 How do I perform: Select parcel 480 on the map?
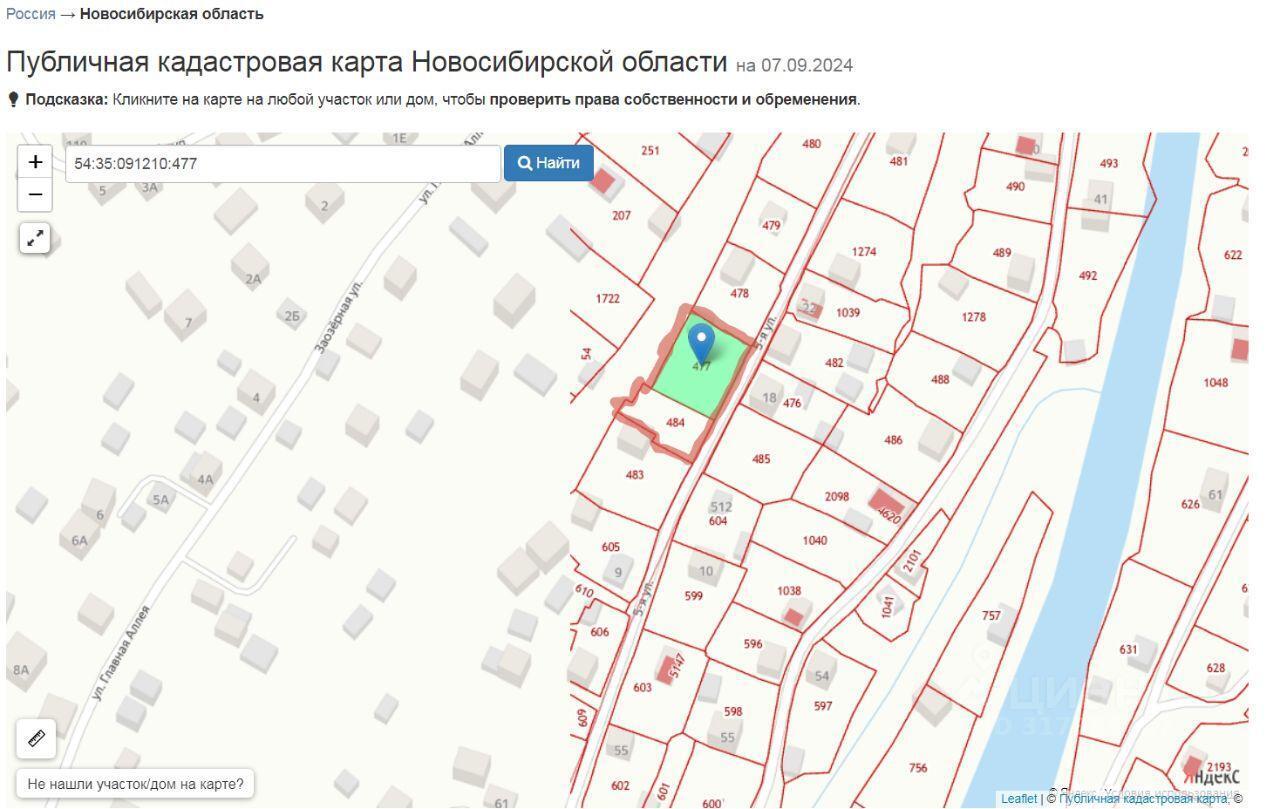[811, 144]
